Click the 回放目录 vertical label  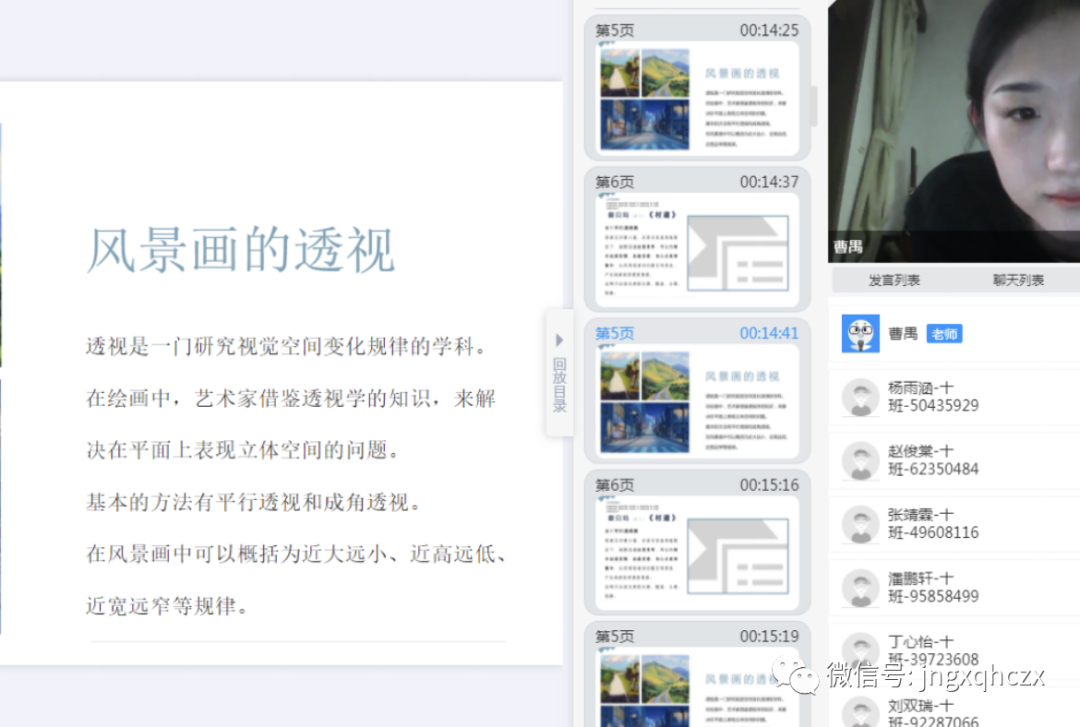[559, 385]
